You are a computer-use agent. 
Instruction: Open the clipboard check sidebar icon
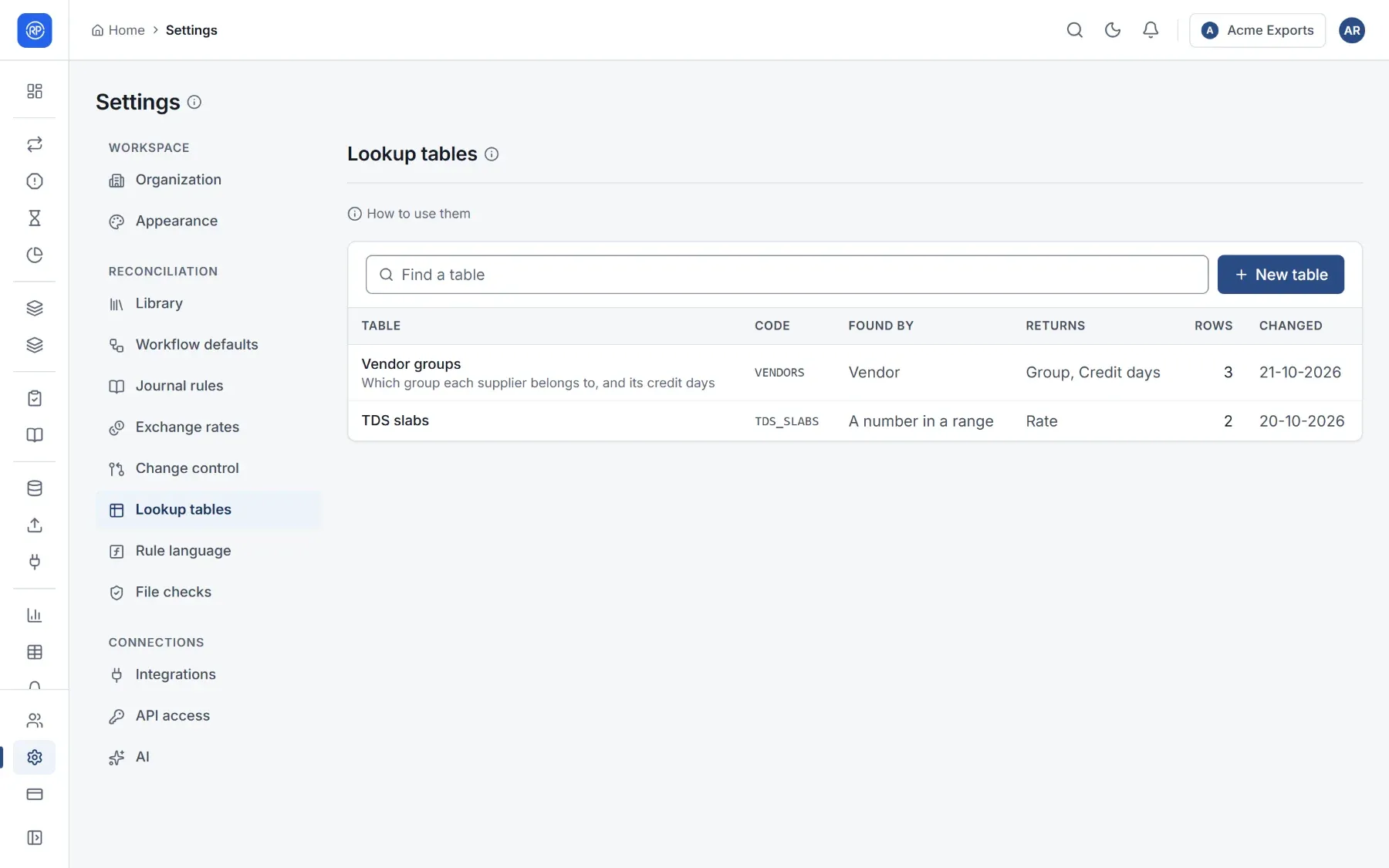click(x=35, y=398)
